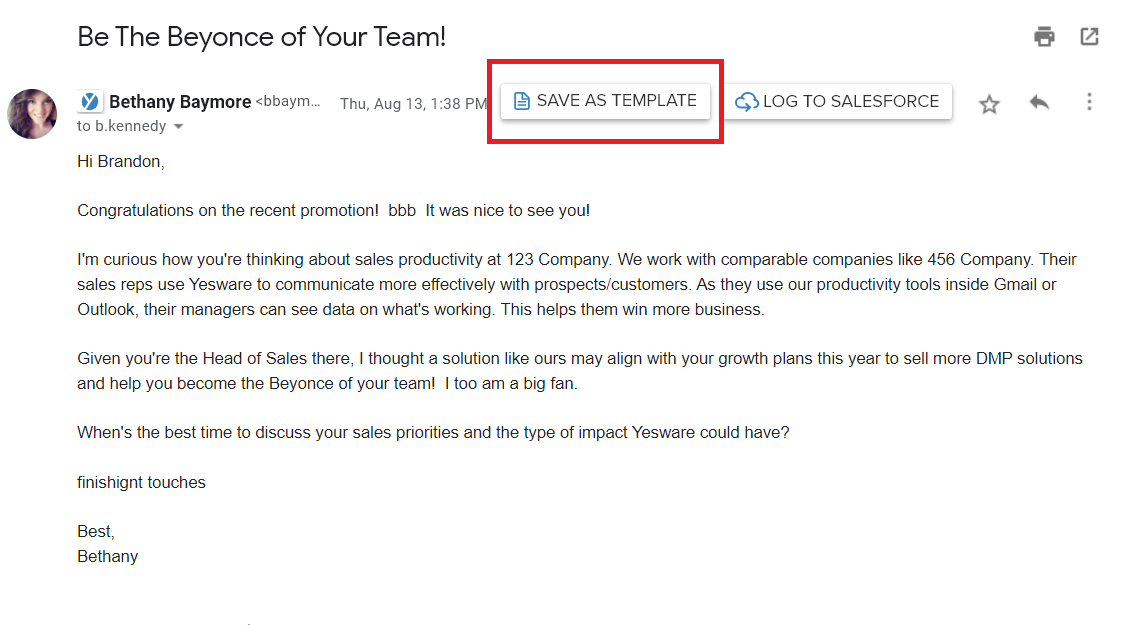
Task: Open the three-dot More options menu
Action: [x=1089, y=102]
